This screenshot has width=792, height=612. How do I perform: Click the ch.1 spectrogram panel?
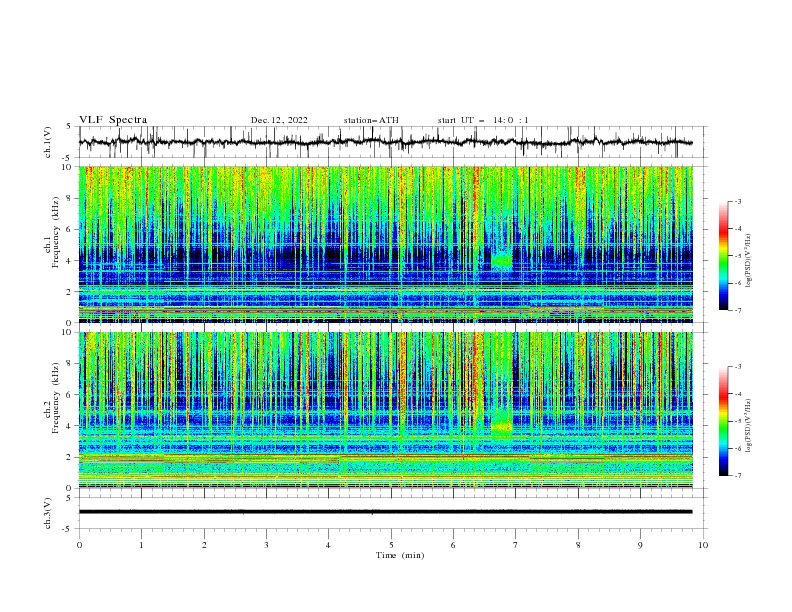click(x=385, y=244)
